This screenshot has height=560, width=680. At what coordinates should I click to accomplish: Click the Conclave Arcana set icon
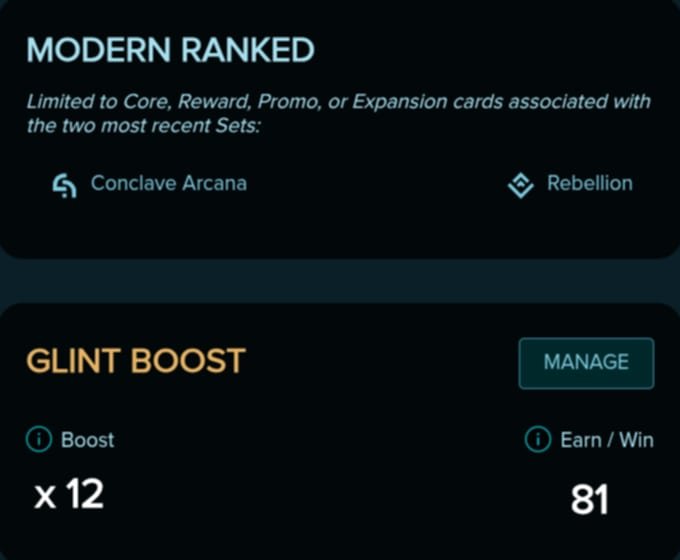(65, 185)
